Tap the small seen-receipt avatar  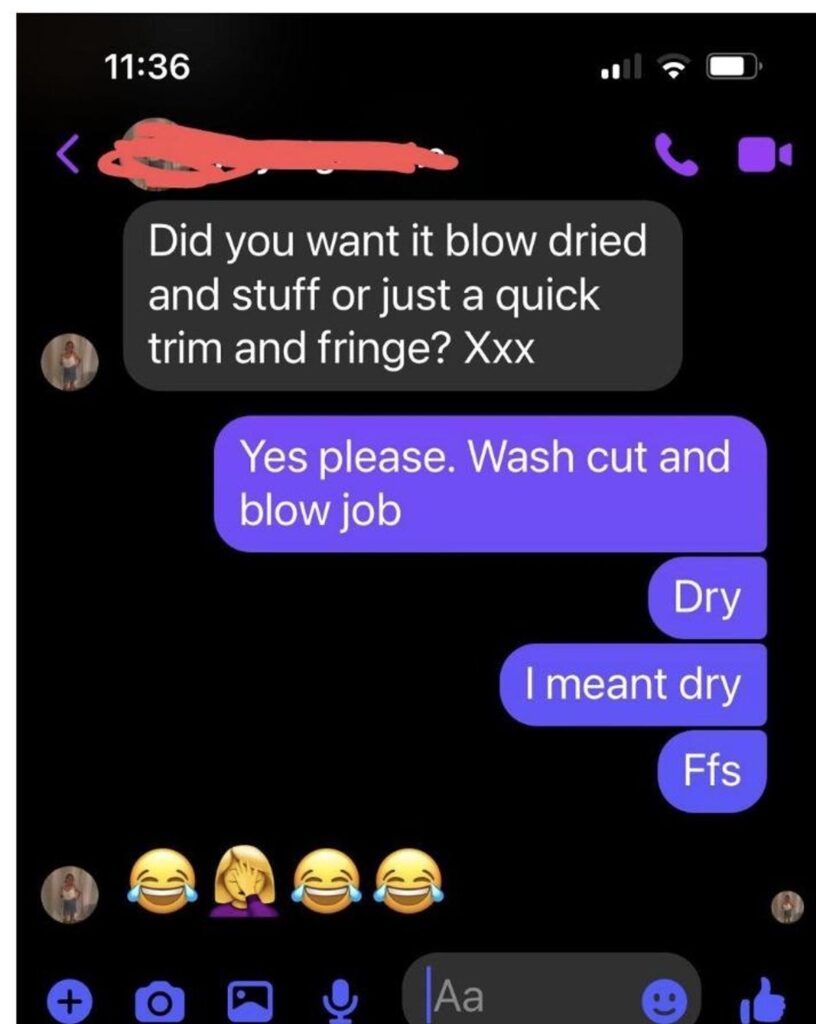[787, 907]
